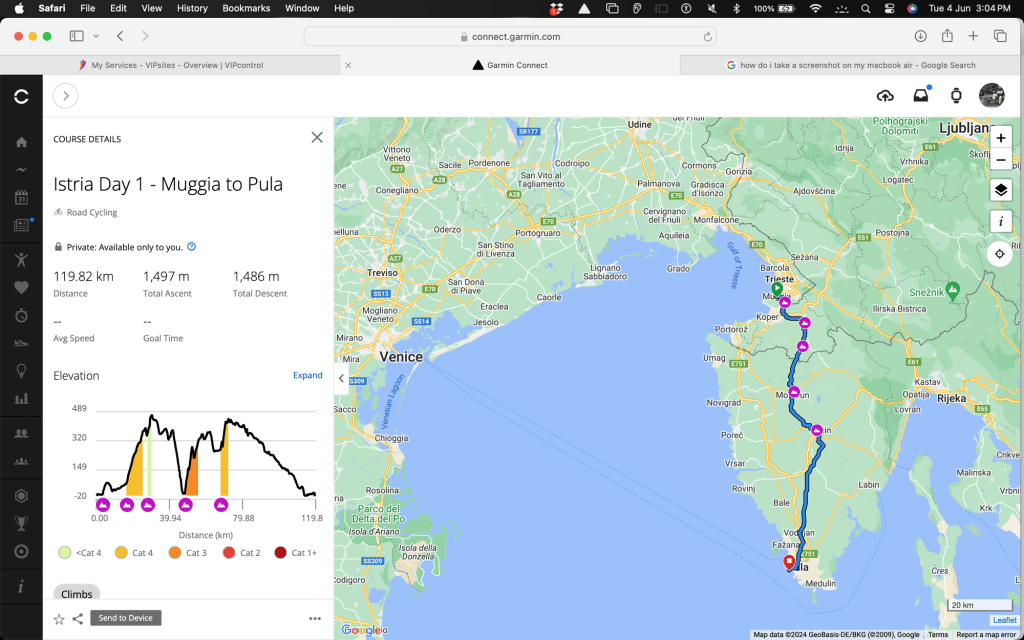Screen dimensions: 1024x640
Task: Favorite the course with the star icon
Action: click(59, 619)
